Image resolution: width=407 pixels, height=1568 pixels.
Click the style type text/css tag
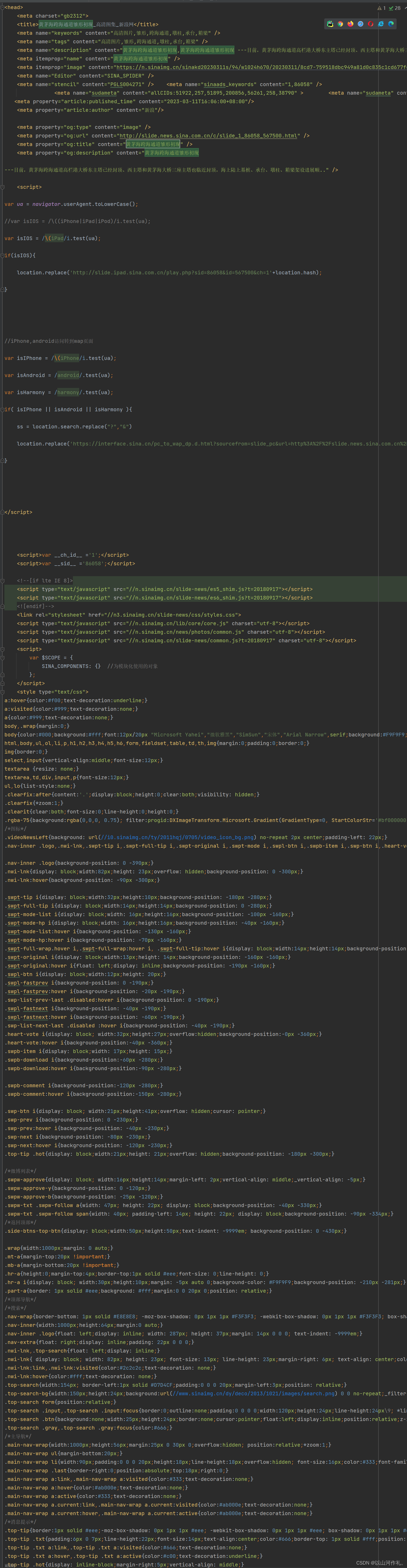point(52,692)
